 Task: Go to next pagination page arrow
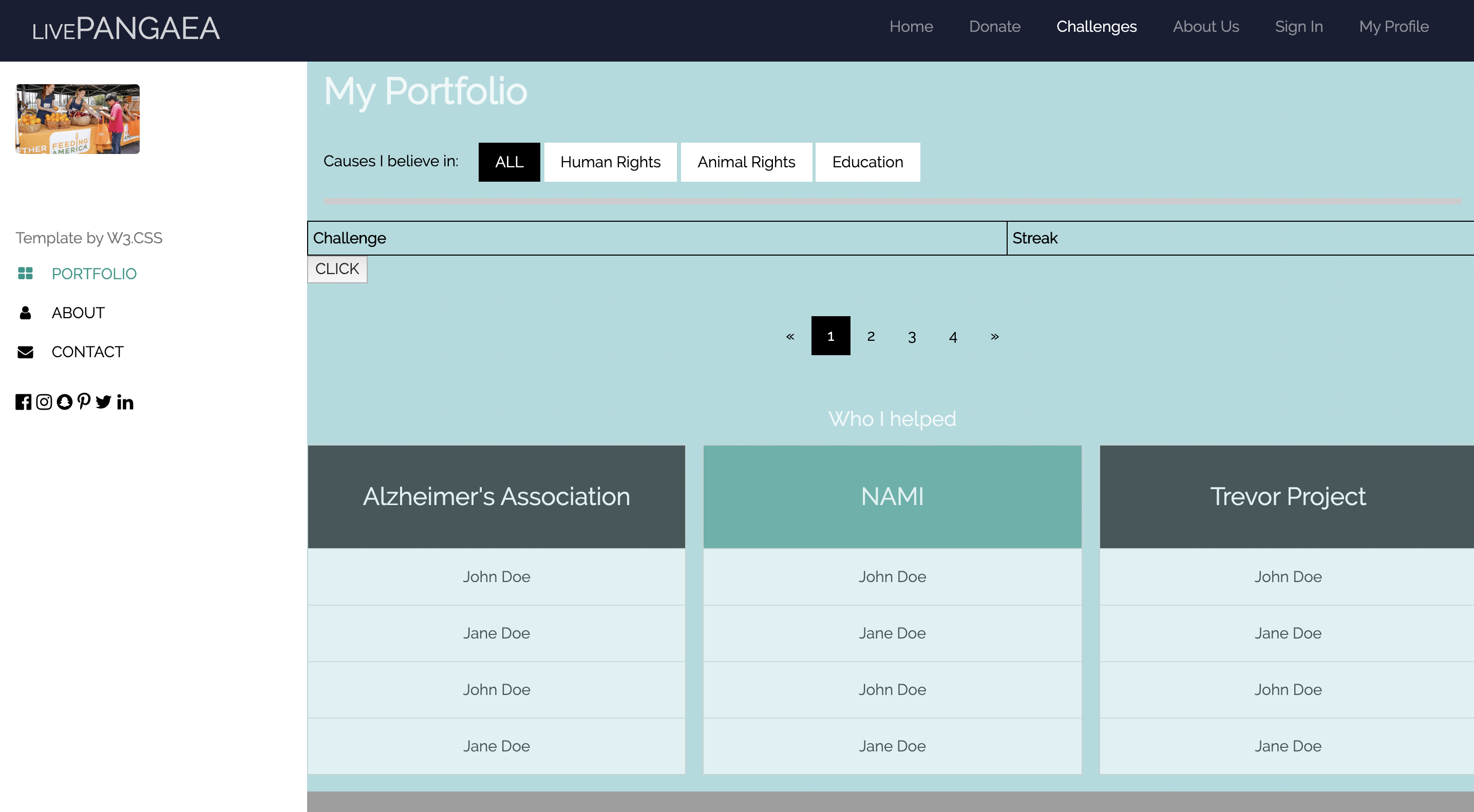coord(994,336)
